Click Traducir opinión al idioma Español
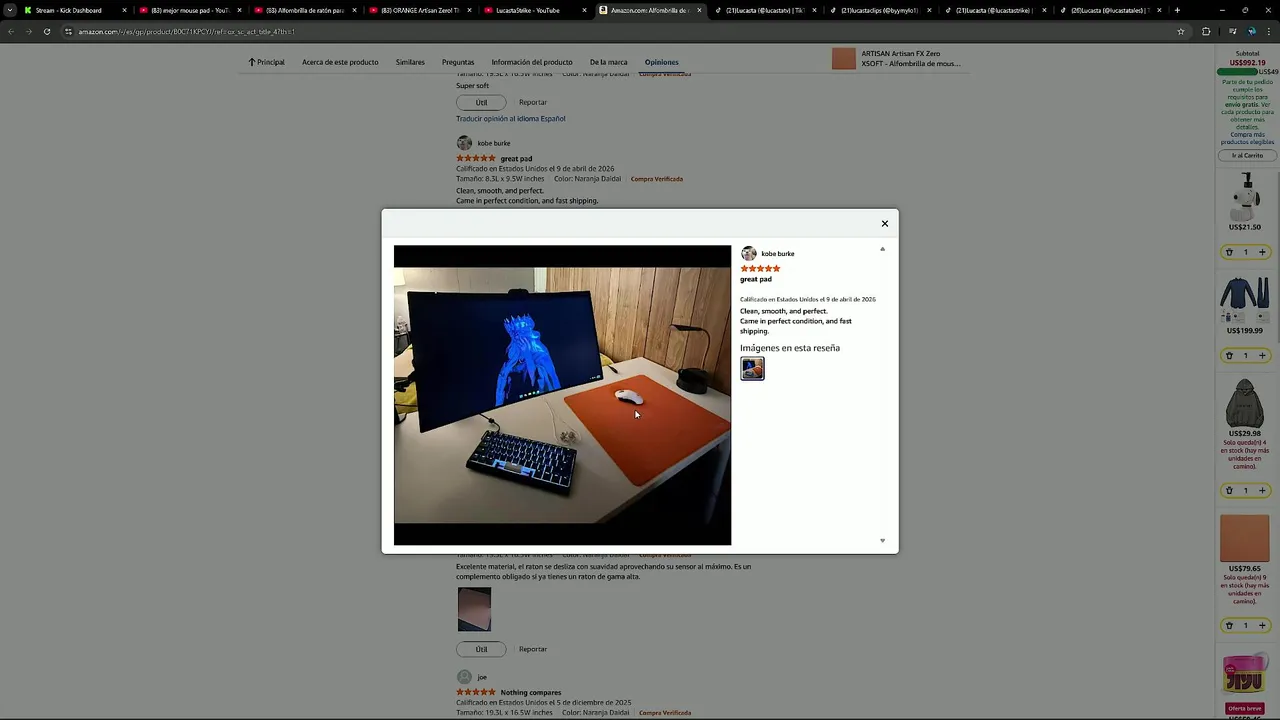1280x720 pixels. click(511, 119)
